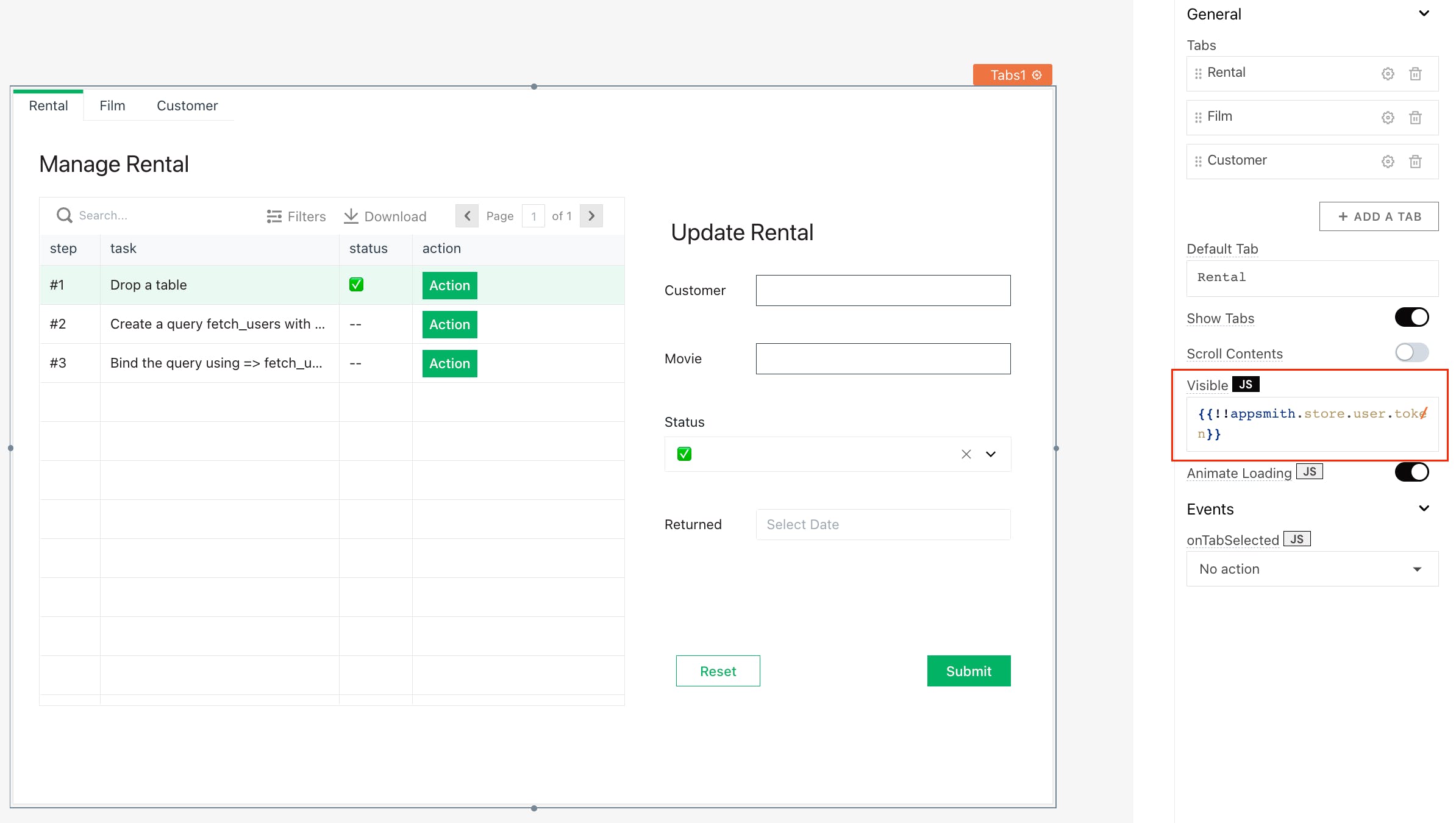
Task: Delete the Film tab entry
Action: coord(1415,118)
